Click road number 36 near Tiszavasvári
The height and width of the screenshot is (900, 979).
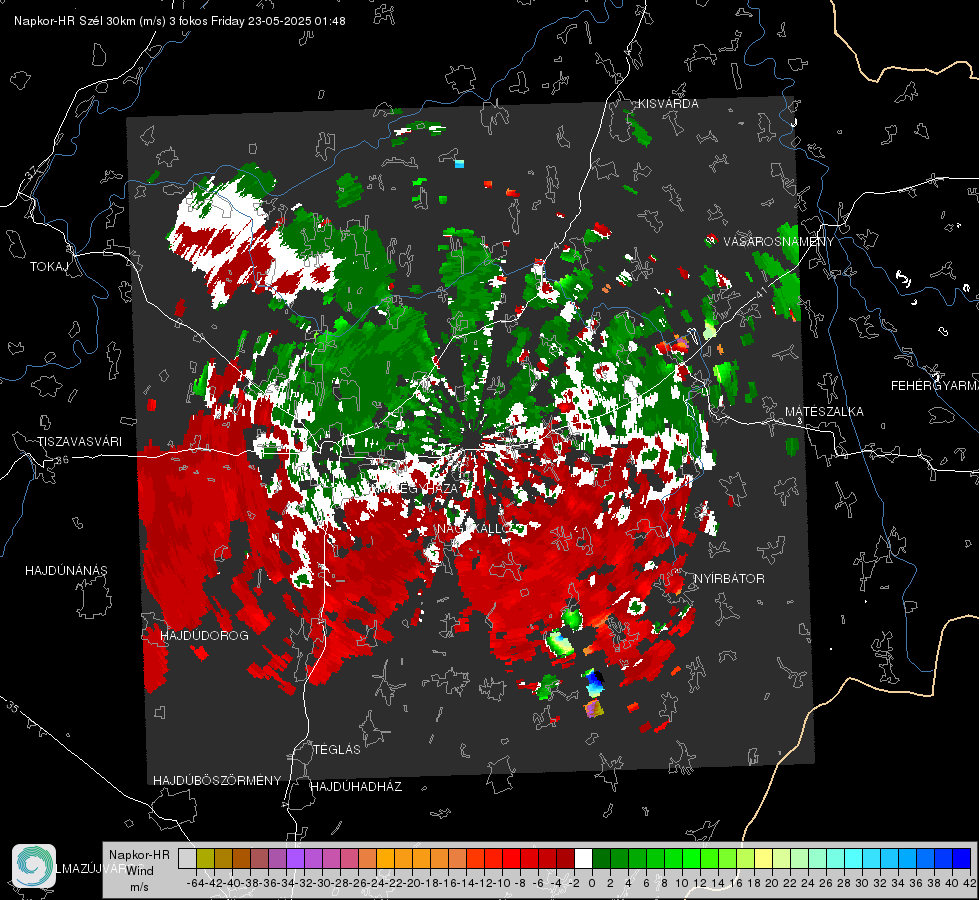(x=62, y=460)
